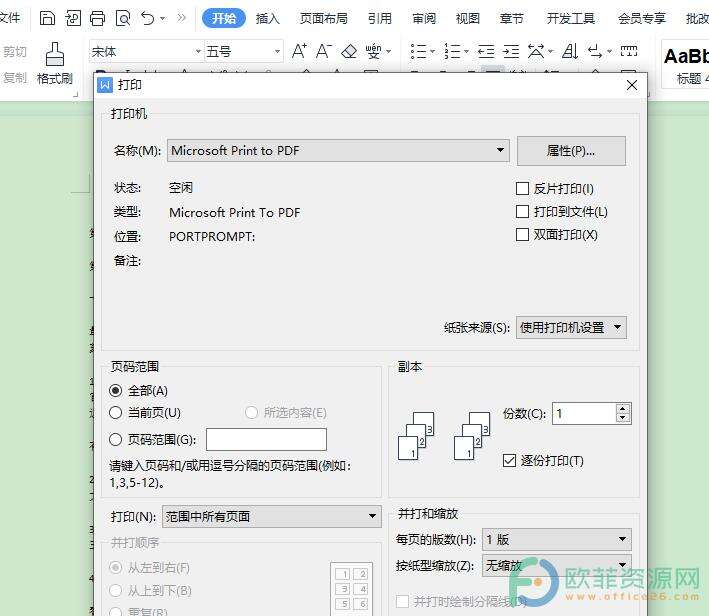Click the Format Painter brush icon
This screenshot has width=709, height=616.
point(55,54)
